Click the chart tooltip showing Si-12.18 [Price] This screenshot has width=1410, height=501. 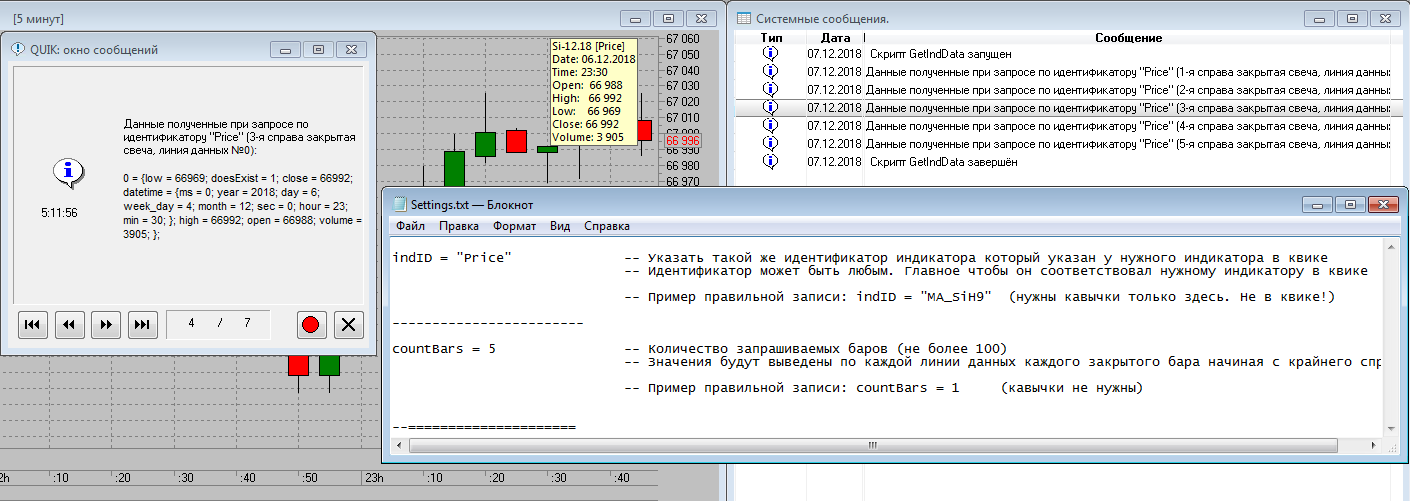[x=594, y=91]
